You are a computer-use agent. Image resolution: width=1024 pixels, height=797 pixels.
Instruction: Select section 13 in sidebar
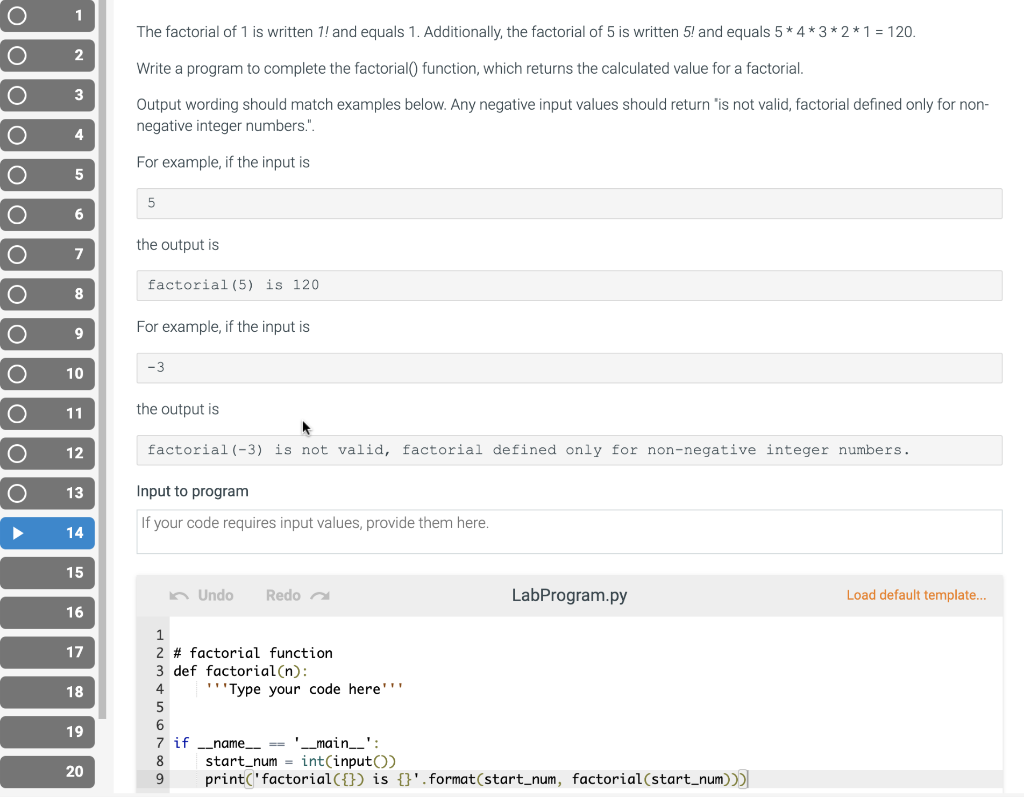[47, 494]
